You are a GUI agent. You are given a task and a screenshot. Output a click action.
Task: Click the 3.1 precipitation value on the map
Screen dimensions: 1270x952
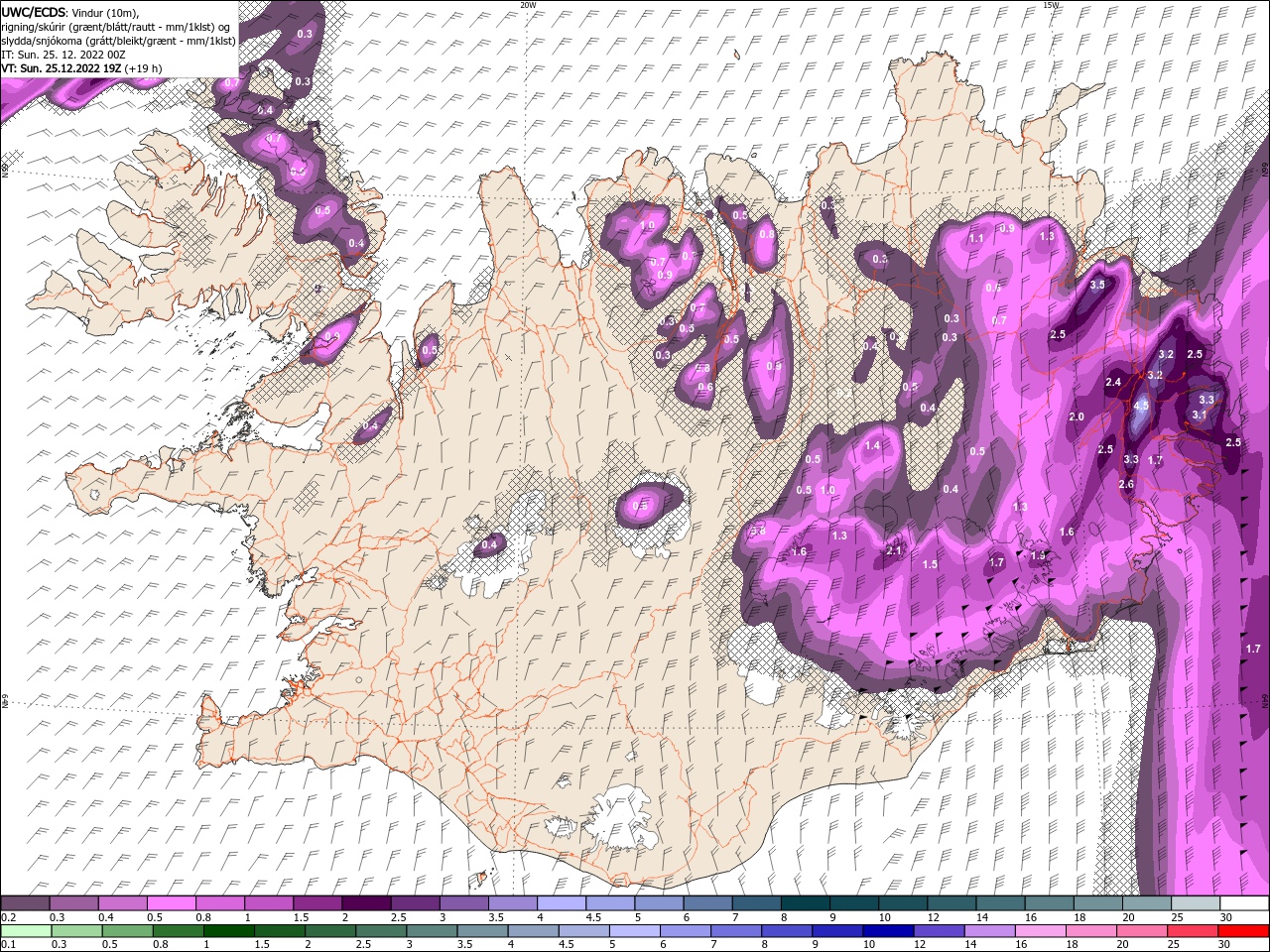coord(1200,415)
